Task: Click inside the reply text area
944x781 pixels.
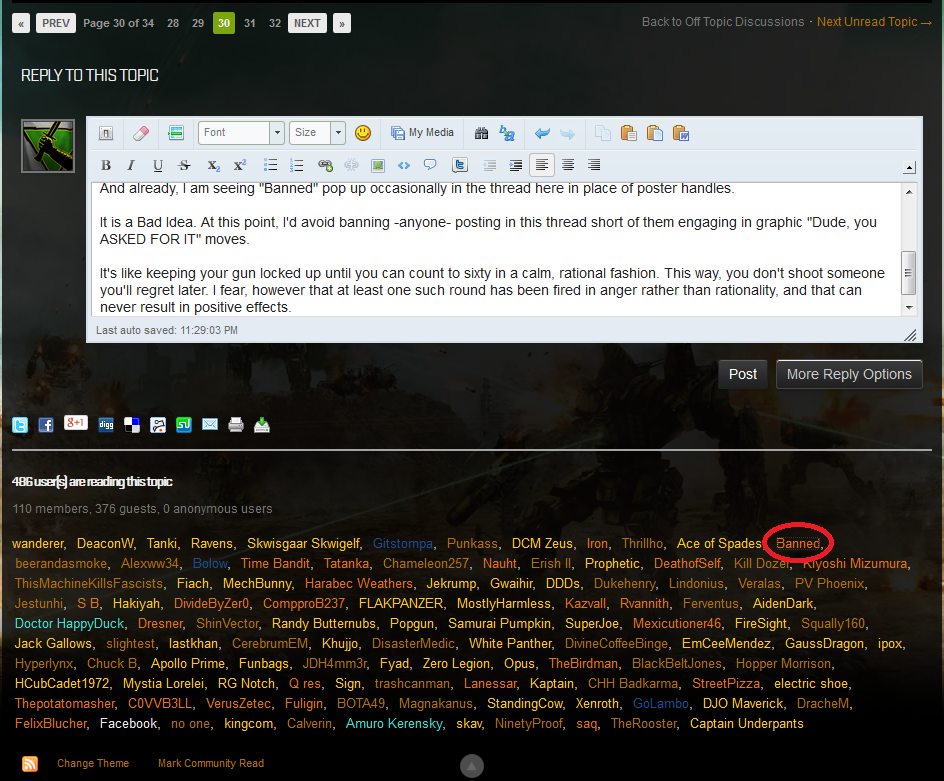Action: click(x=497, y=249)
